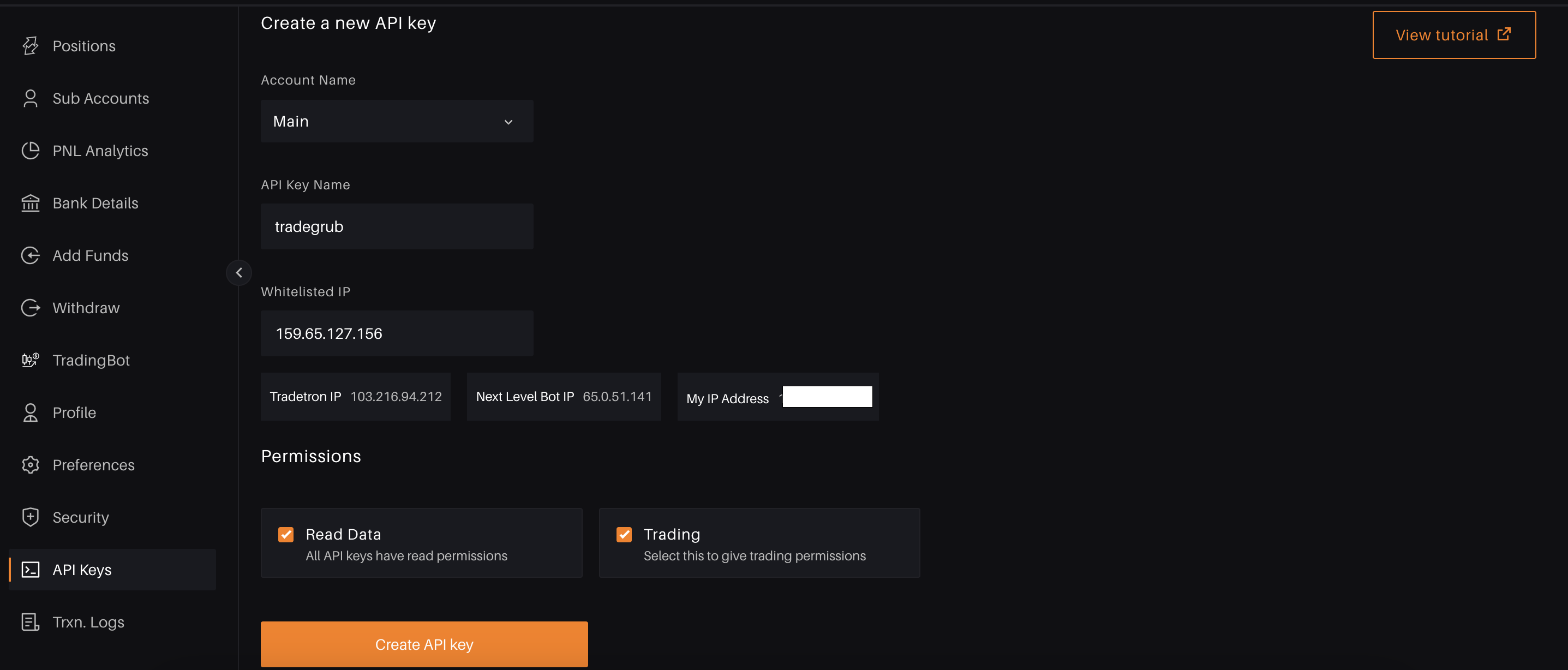
Task: Focus the Whitelisted IP input field
Action: [397, 333]
